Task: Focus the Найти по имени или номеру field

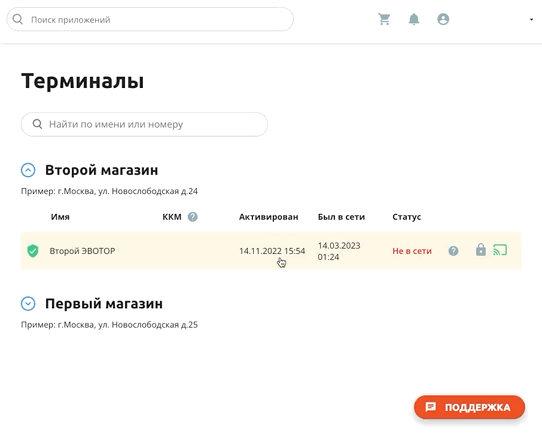Action: point(144,124)
